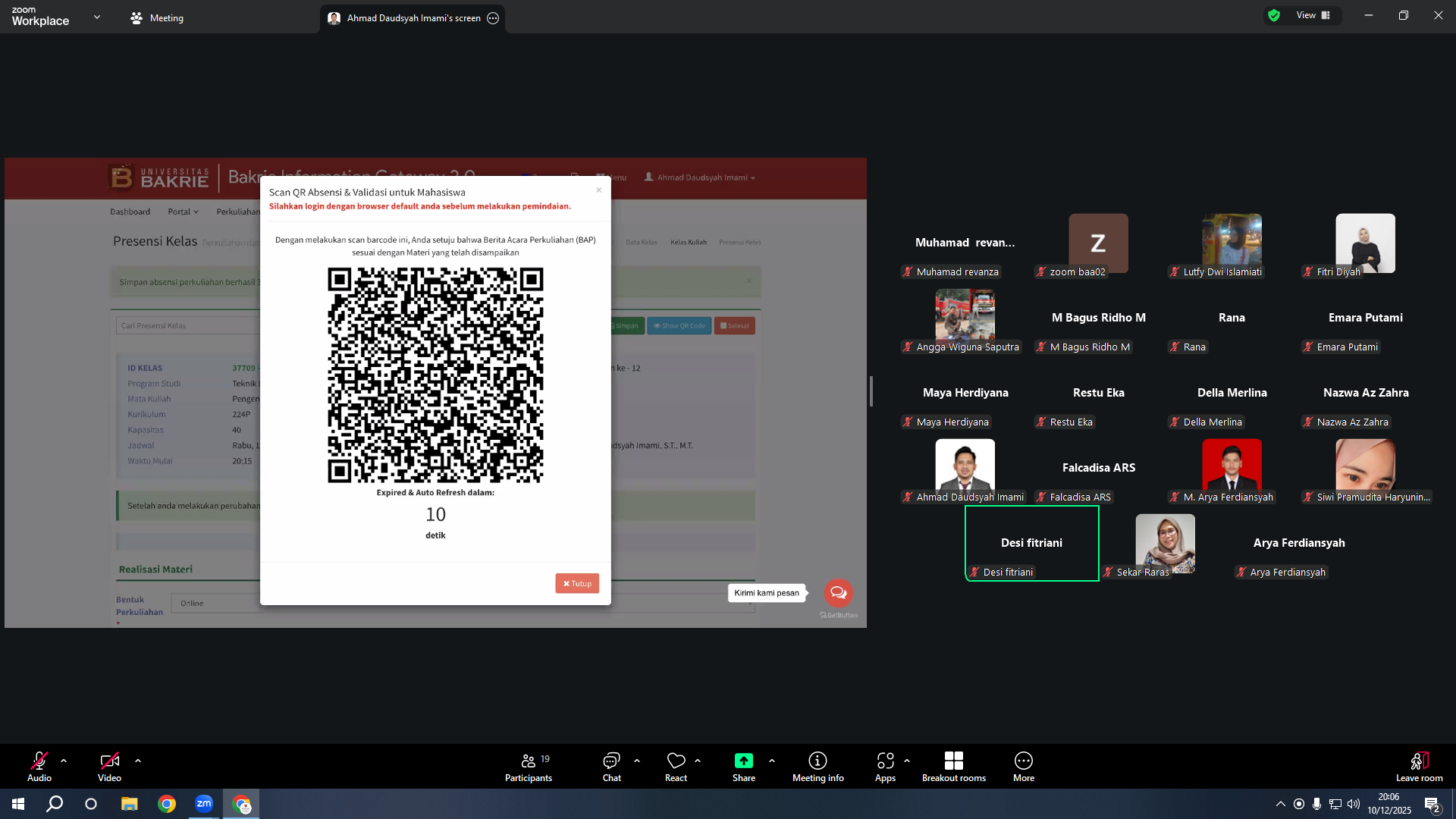Open first Chrome icon on the taskbar
Viewport: 1456px width, 819px height.
(x=167, y=804)
